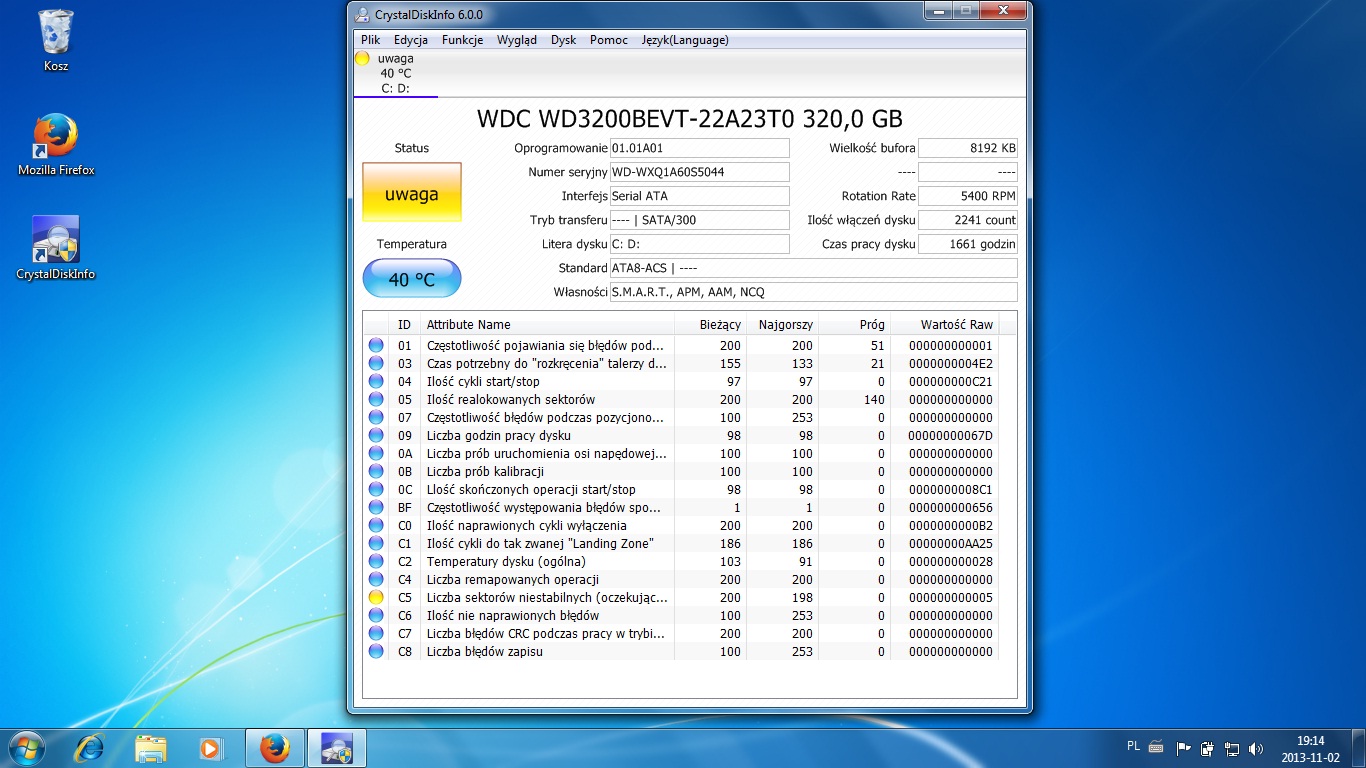Click the yellow uwaga health status button

point(412,192)
